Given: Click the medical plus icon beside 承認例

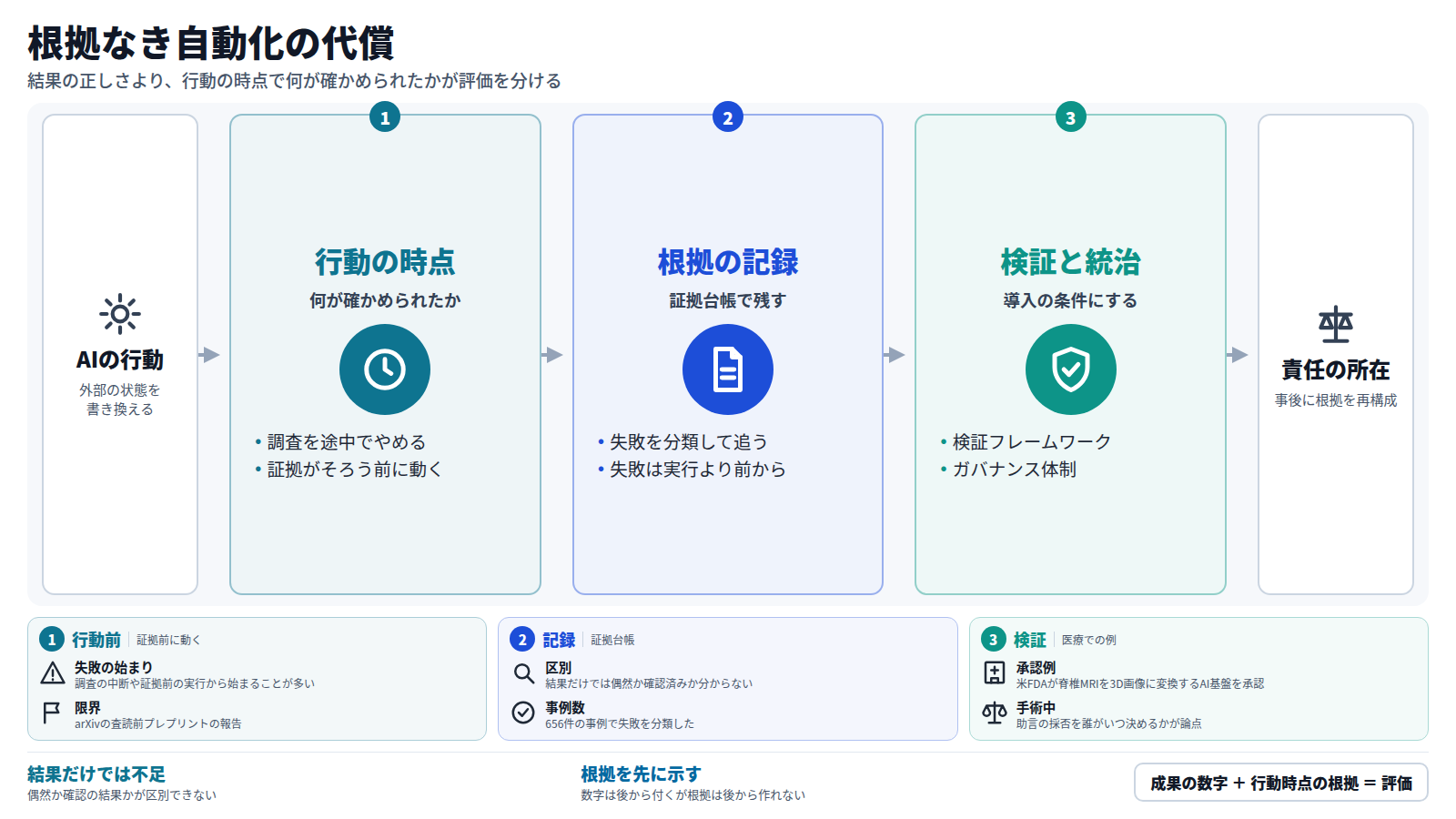Looking at the screenshot, I should [995, 673].
